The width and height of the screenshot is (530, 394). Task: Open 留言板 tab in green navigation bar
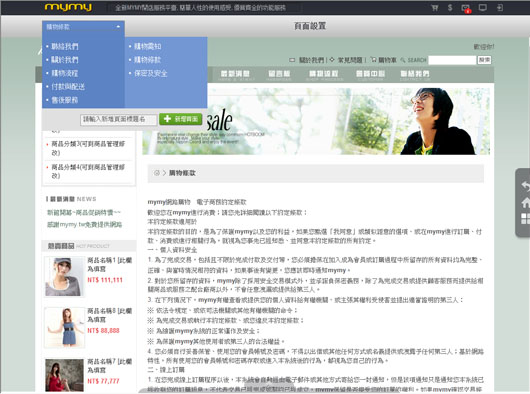(x=279, y=75)
